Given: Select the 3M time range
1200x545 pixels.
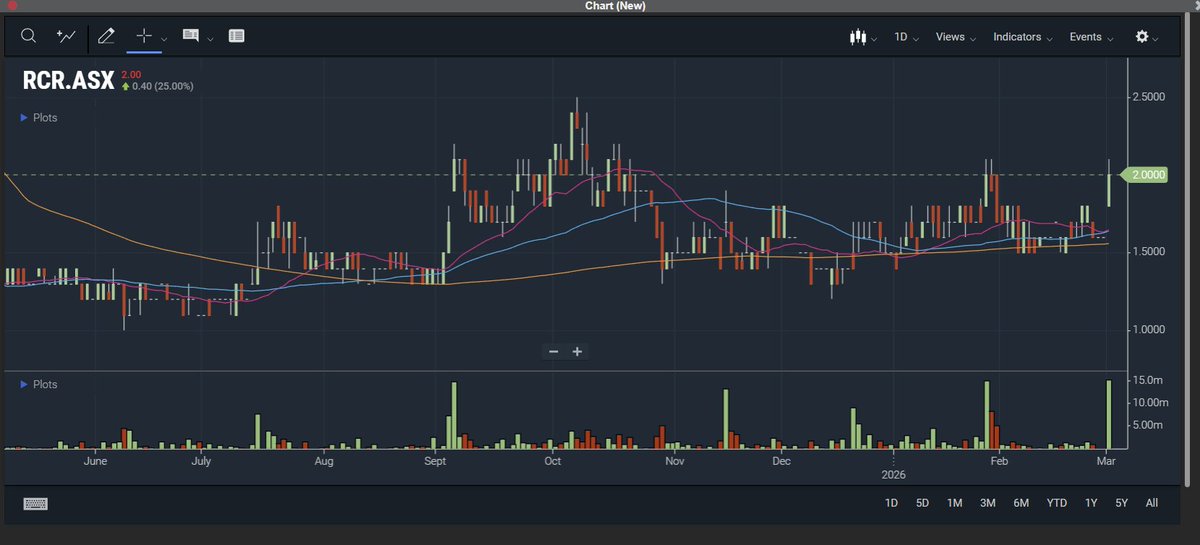Looking at the screenshot, I should click(x=988, y=503).
